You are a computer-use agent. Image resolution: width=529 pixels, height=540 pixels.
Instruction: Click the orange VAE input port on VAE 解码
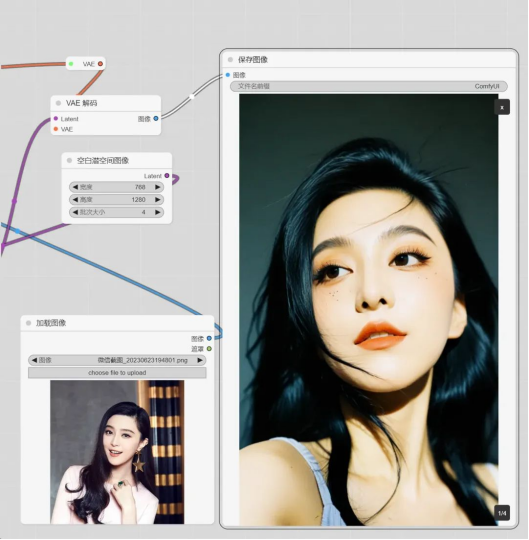[56, 129]
